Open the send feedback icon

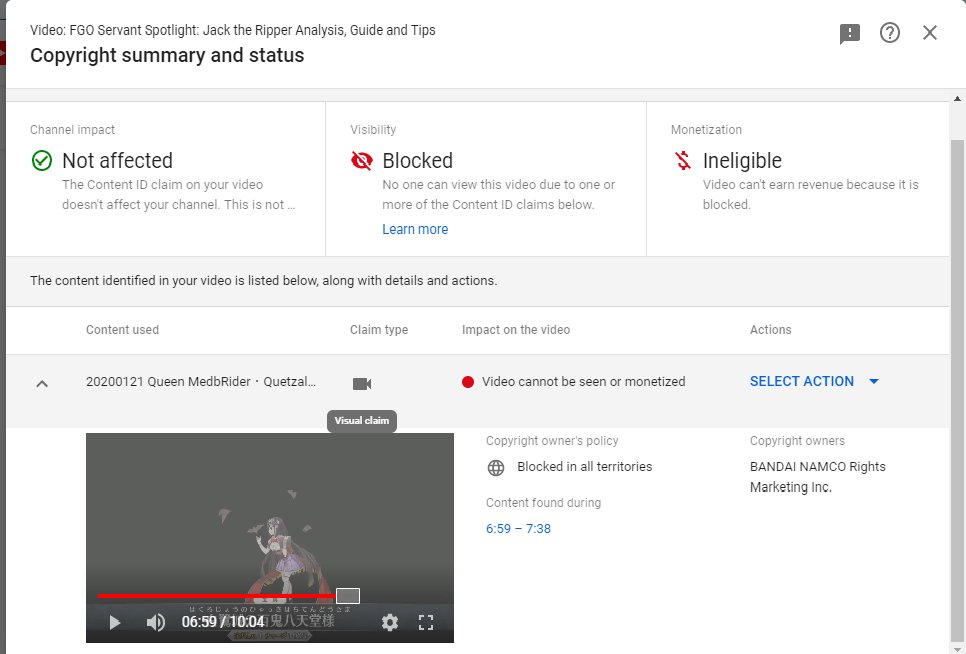point(850,33)
